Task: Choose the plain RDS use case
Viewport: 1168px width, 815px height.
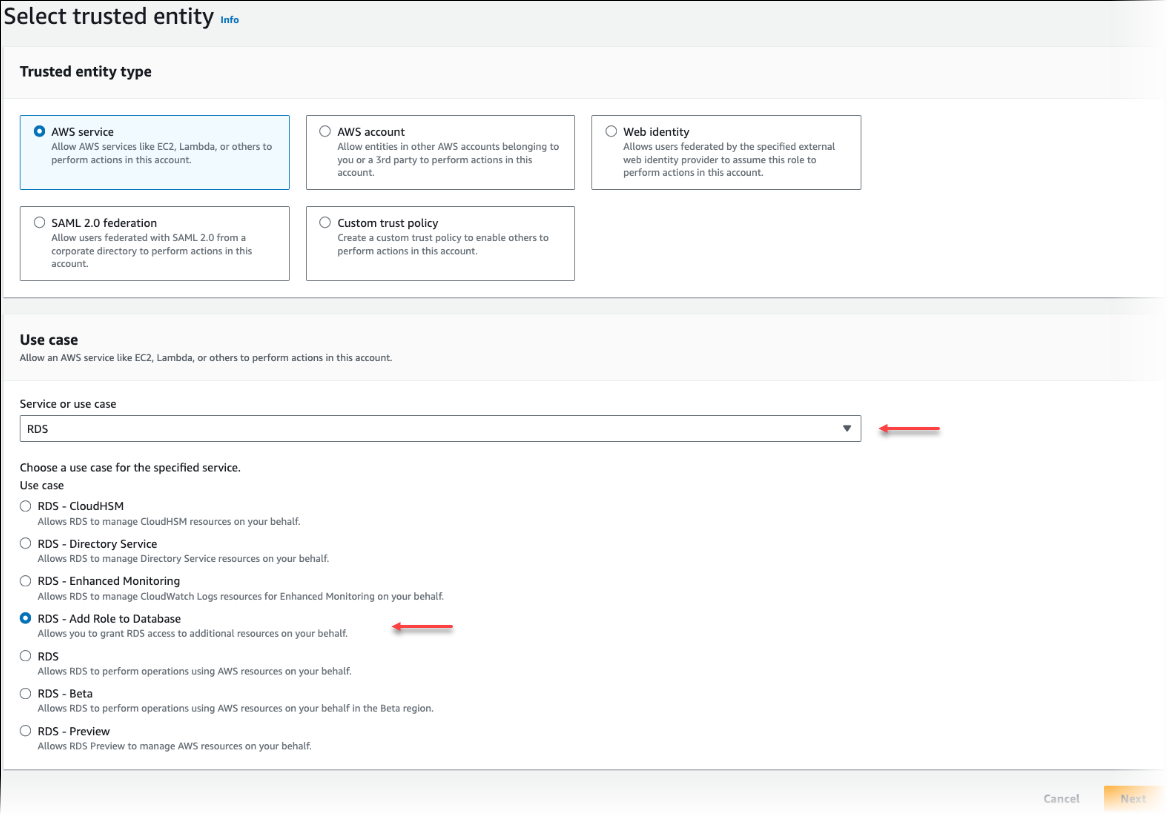Action: [x=25, y=656]
